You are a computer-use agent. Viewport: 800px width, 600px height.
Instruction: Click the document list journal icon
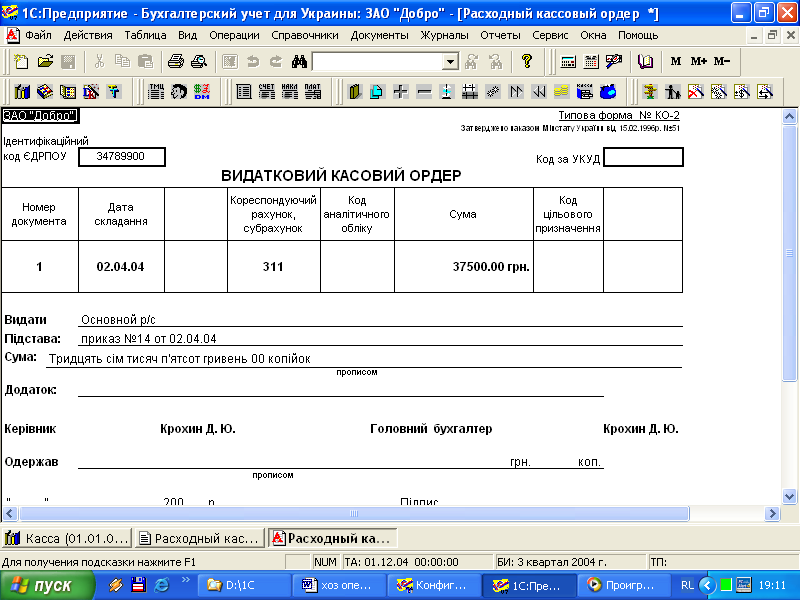(x=244, y=92)
